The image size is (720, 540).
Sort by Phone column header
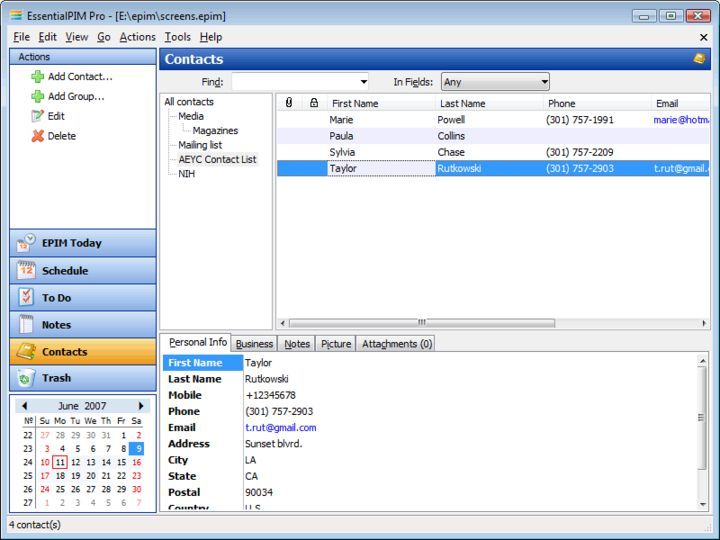pos(597,103)
